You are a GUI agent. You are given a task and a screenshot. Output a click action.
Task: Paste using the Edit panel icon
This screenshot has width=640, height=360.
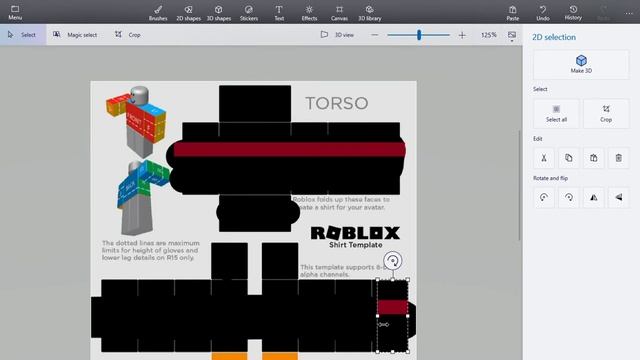(593, 158)
